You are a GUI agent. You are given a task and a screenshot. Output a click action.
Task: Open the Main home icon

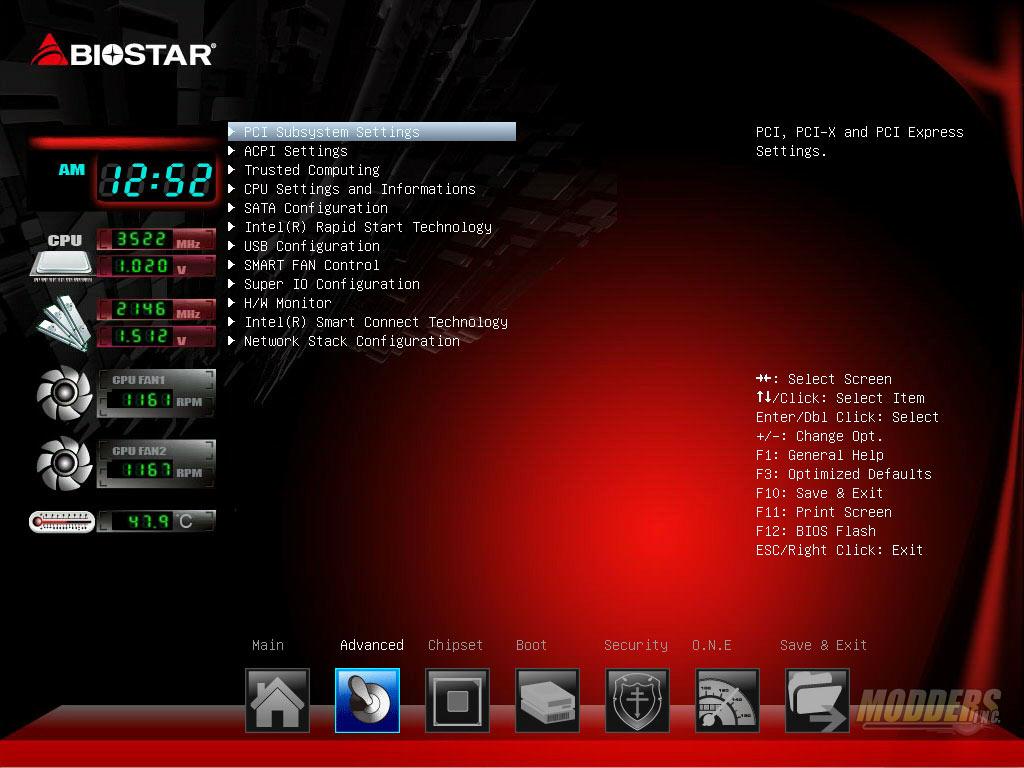(277, 700)
